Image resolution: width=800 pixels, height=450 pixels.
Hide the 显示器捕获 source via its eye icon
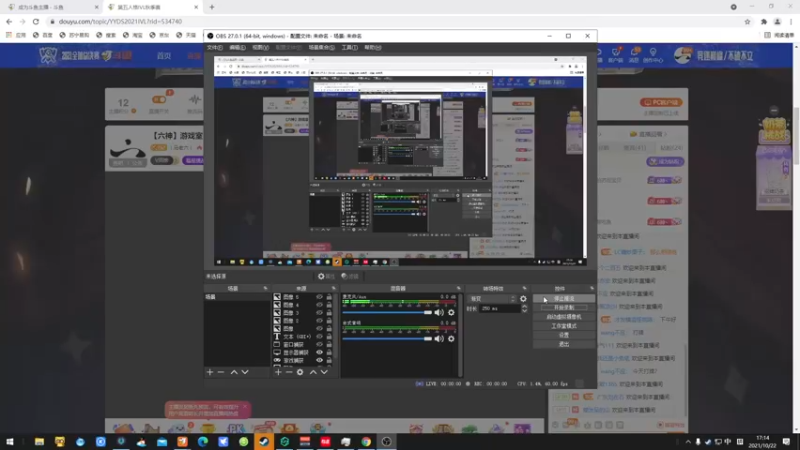319,352
